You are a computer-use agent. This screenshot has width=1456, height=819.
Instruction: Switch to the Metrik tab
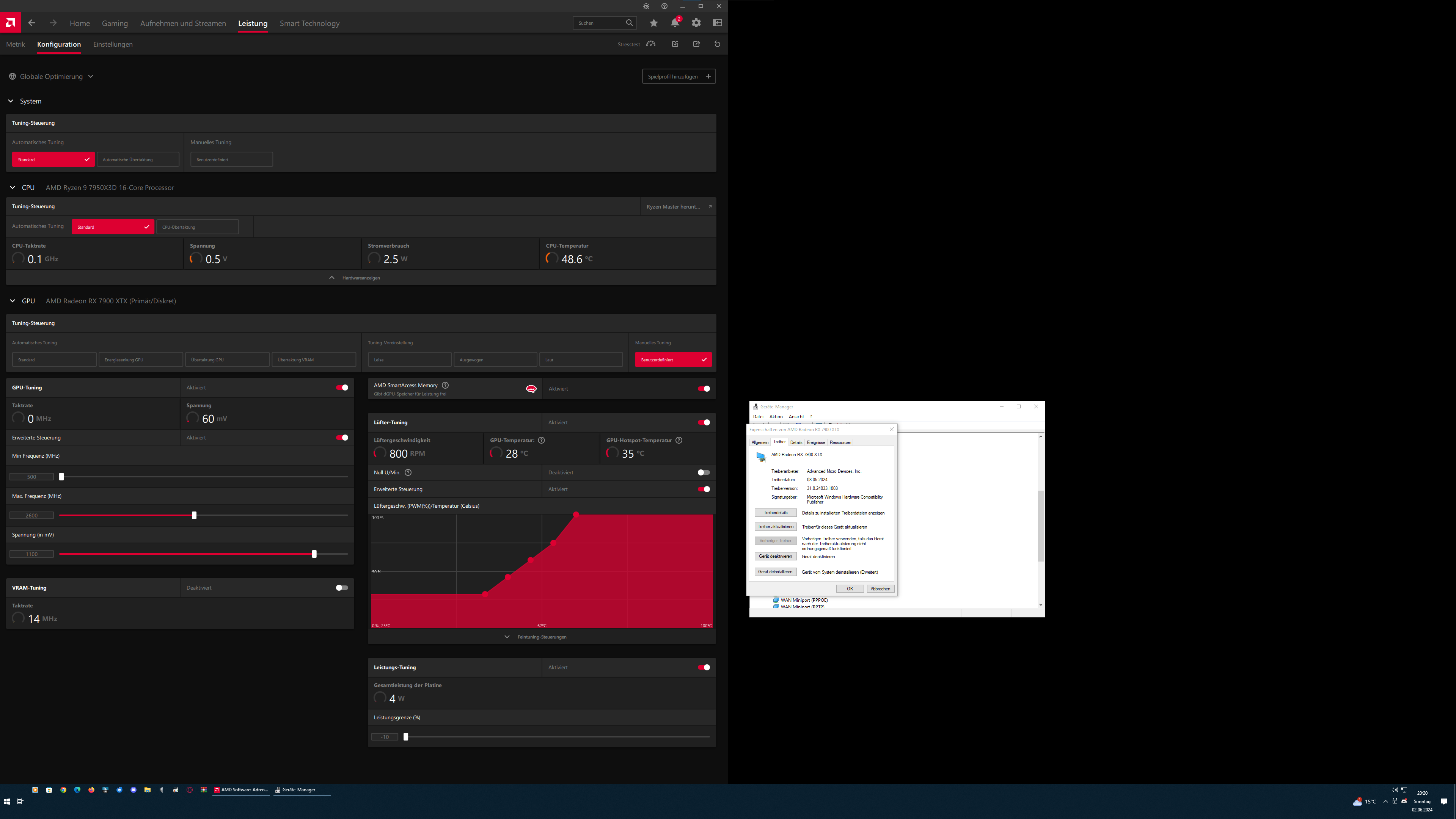tap(15, 44)
